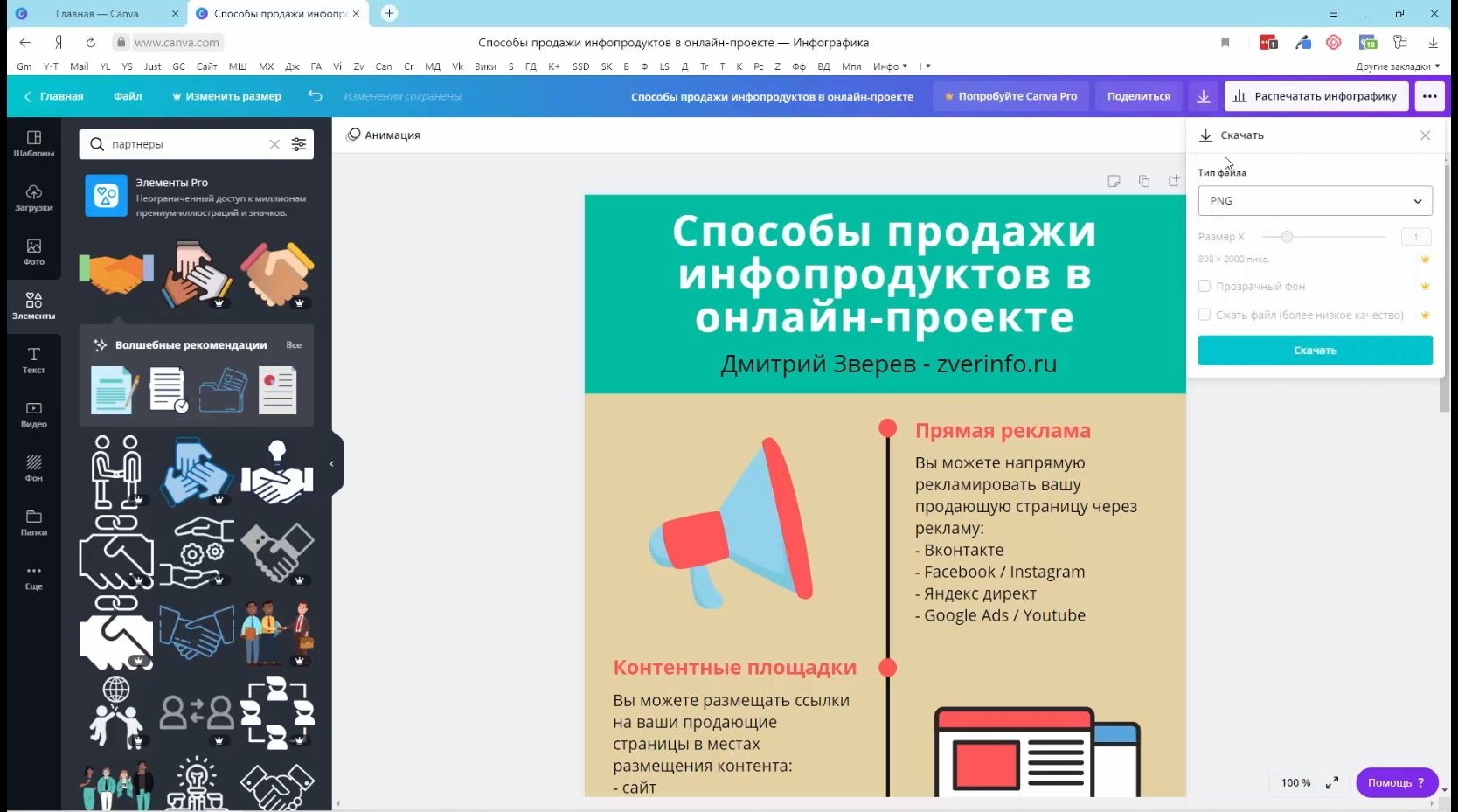Open the Фон background sidebar panel
Image resolution: width=1458 pixels, height=812 pixels.
tap(34, 468)
